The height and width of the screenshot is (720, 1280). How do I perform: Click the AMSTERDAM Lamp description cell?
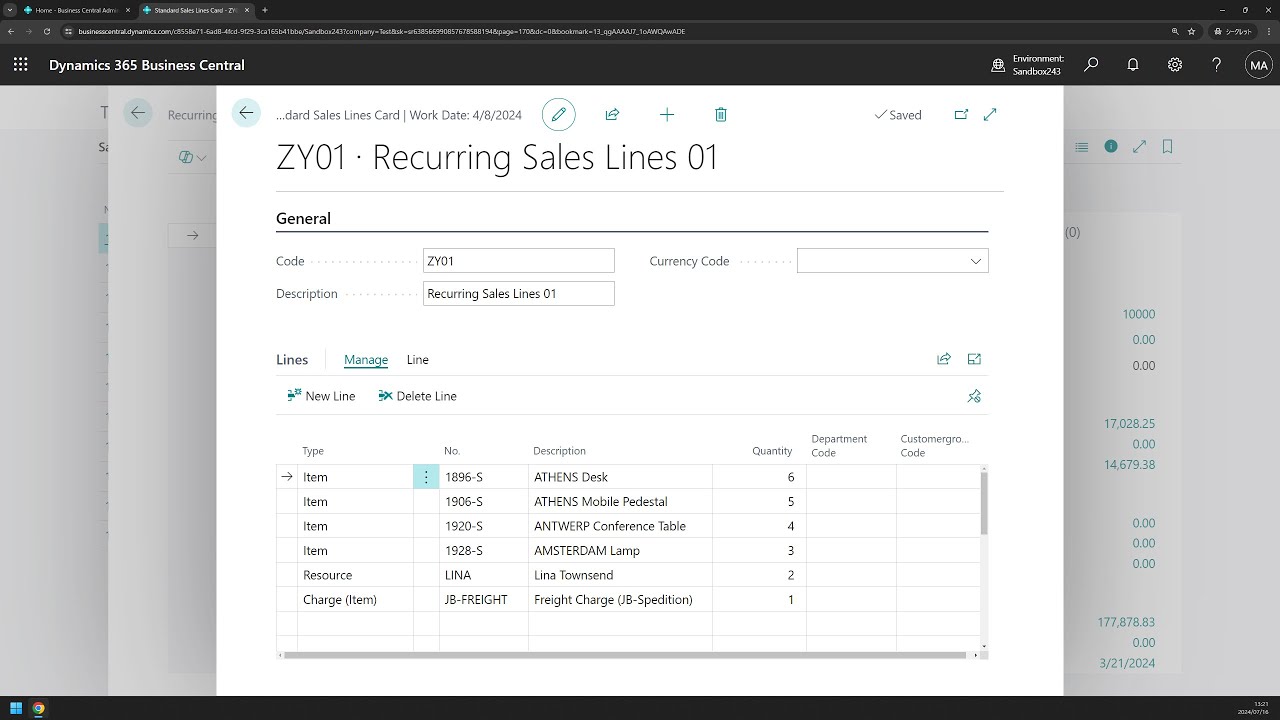pos(620,551)
